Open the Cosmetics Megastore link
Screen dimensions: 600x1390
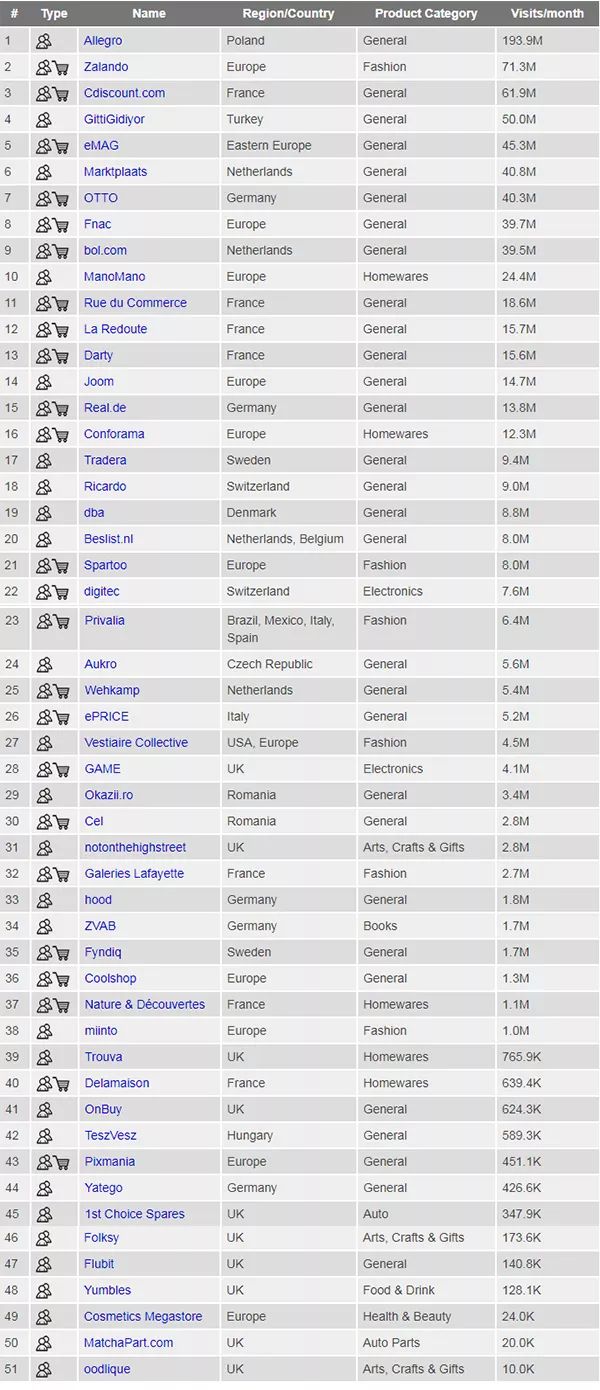pyautogui.click(x=143, y=1317)
